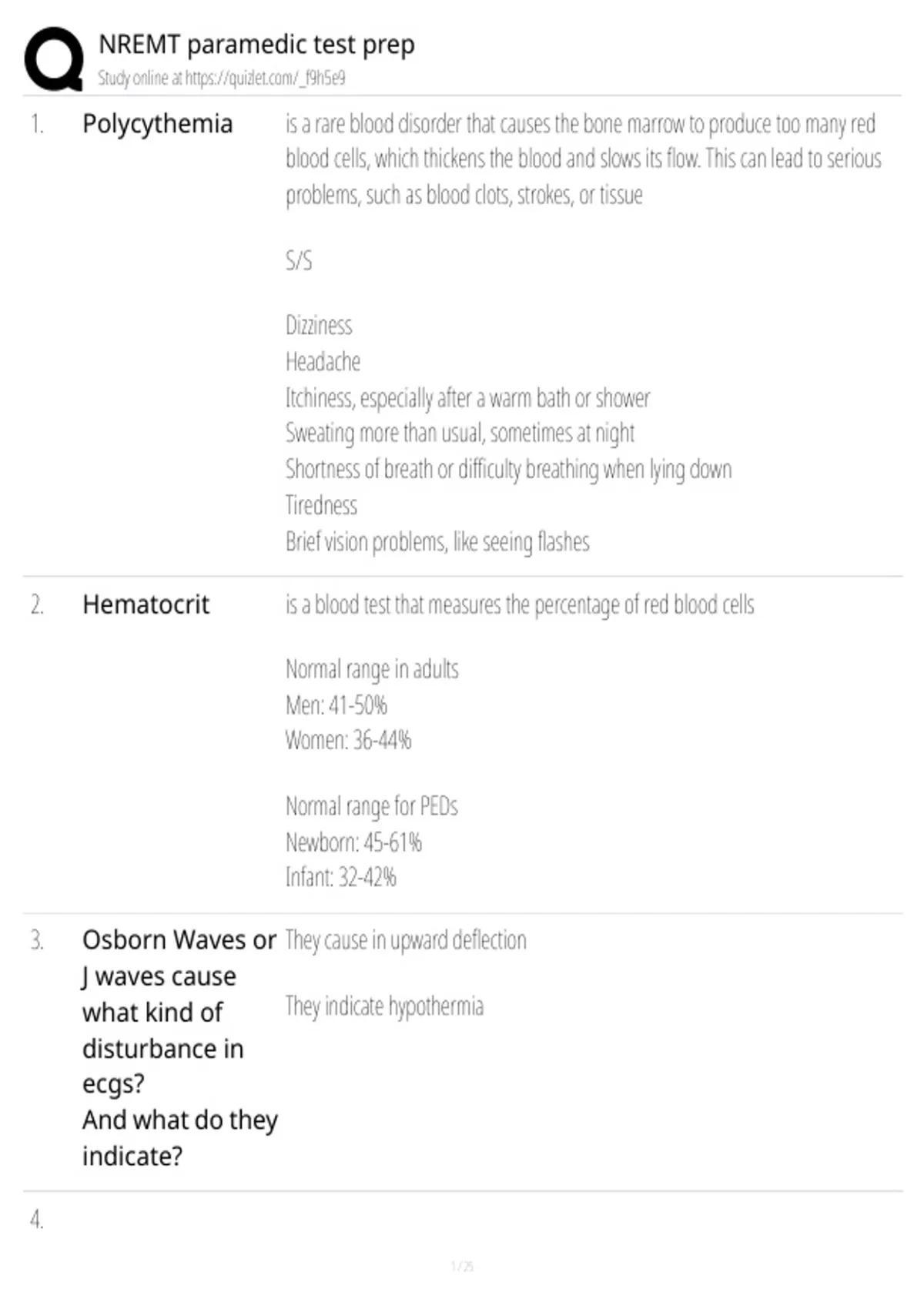Click the Brief vision problems line

(437, 542)
